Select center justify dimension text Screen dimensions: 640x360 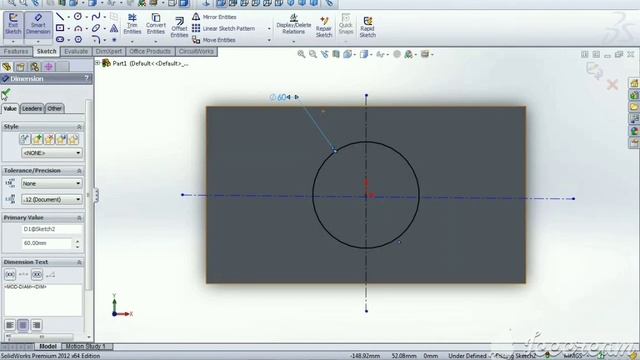(x=23, y=325)
